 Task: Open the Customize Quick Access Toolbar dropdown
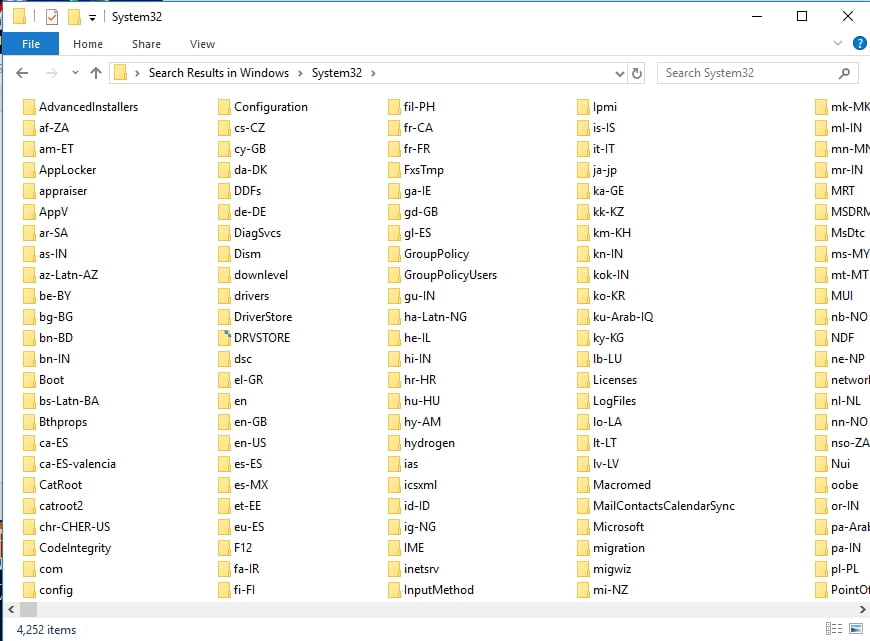pos(92,18)
